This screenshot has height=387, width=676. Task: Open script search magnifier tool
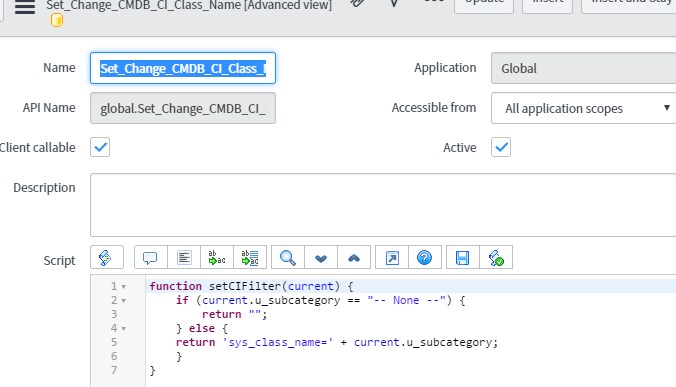click(x=288, y=257)
